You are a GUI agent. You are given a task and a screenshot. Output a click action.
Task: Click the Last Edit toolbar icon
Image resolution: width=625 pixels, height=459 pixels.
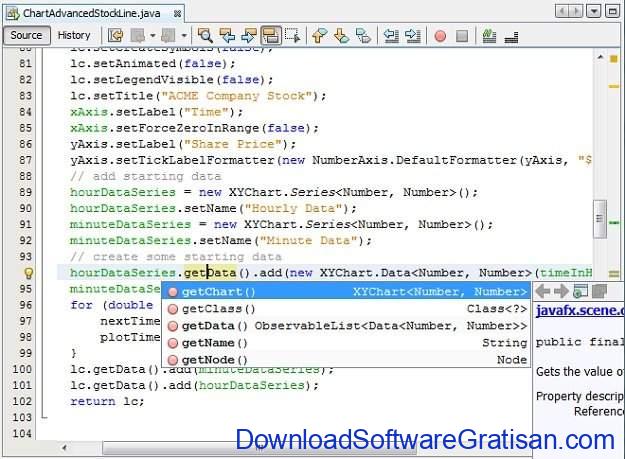[x=116, y=36]
